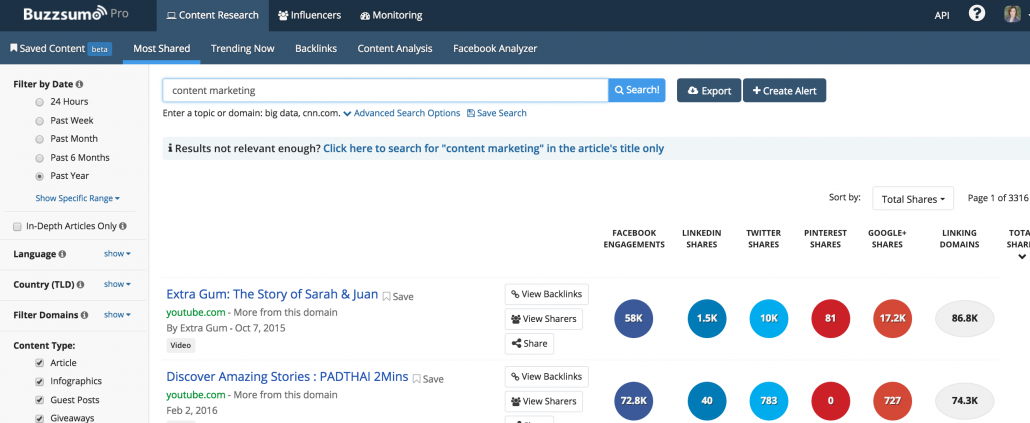The height and width of the screenshot is (423, 1030).
Task: Open the help question mark icon
Action: [977, 14]
